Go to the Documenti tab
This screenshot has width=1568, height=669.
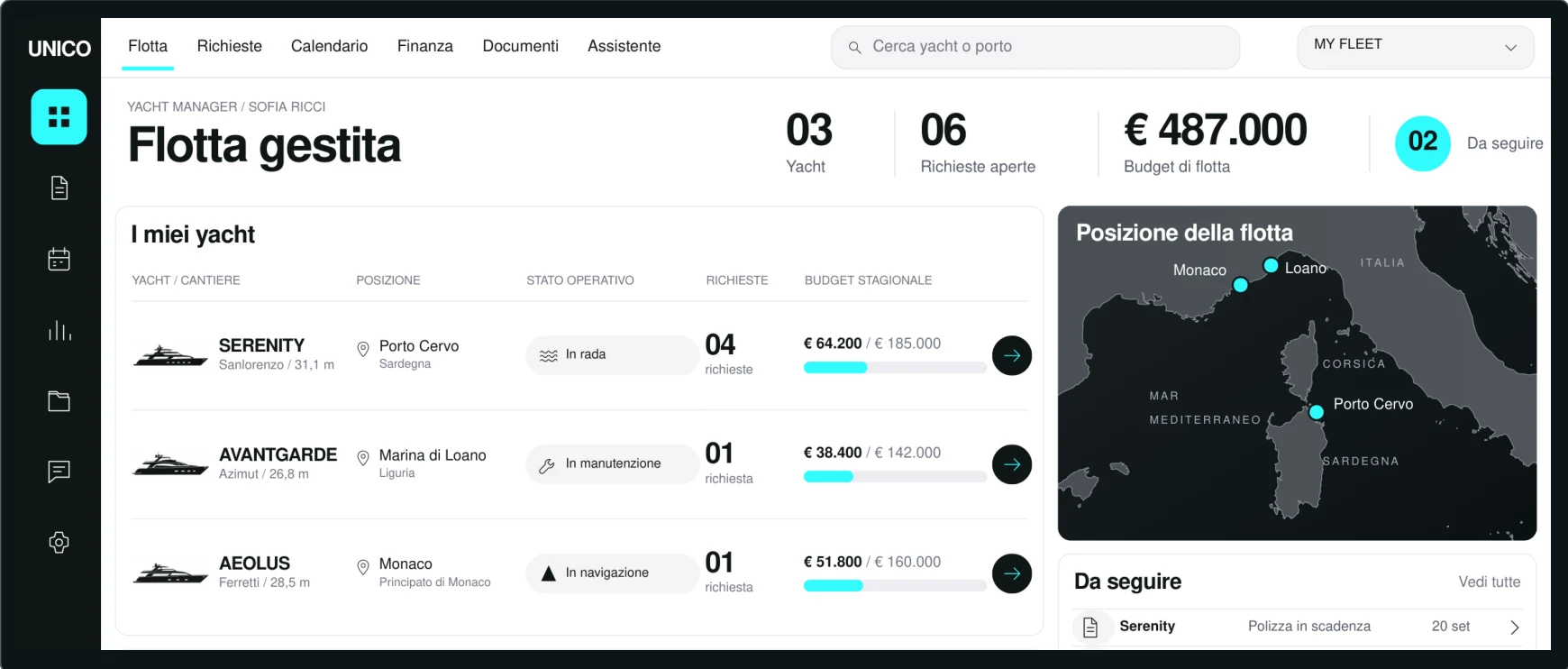521,46
